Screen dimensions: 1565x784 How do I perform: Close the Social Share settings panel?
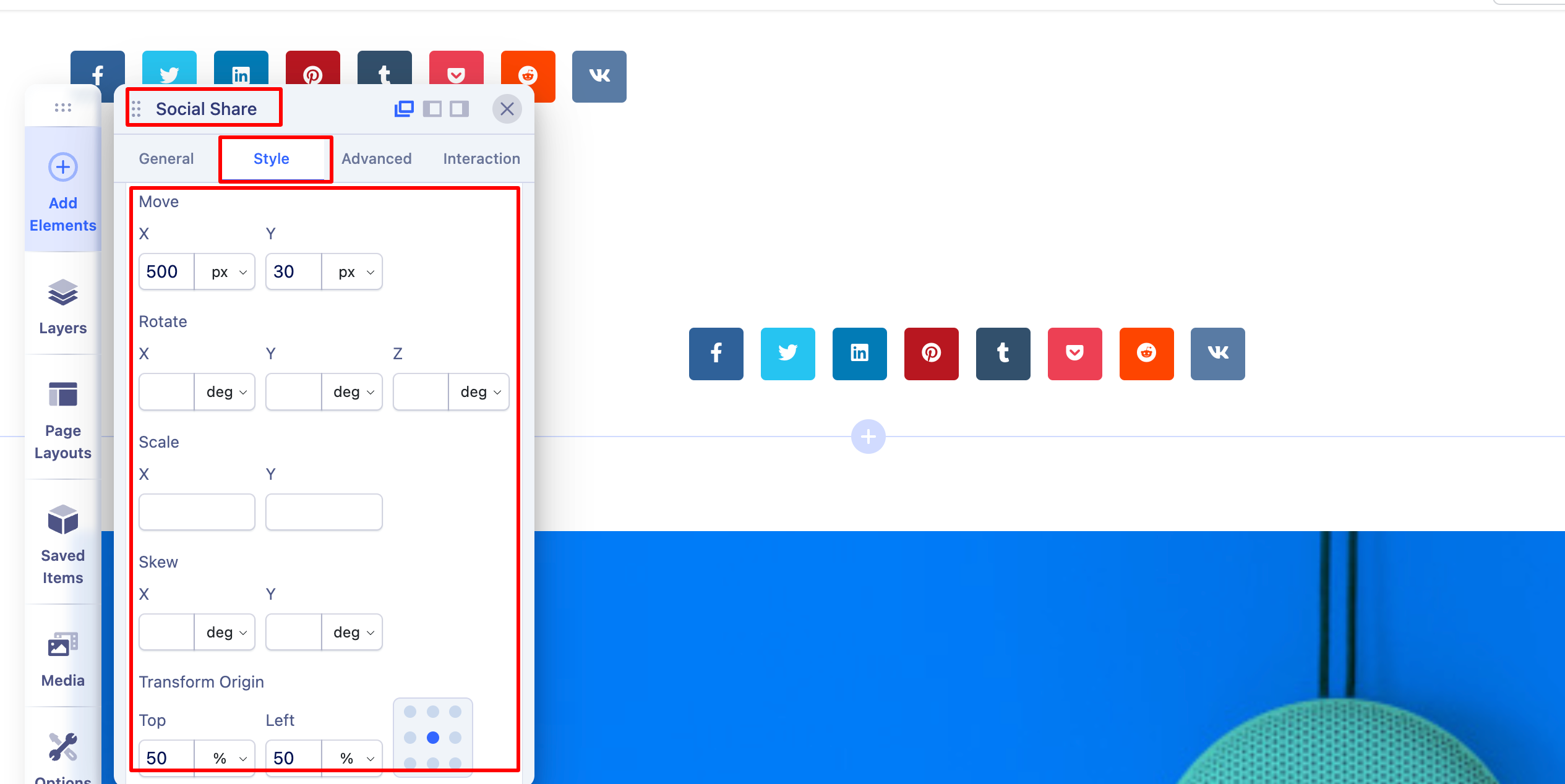tap(507, 109)
